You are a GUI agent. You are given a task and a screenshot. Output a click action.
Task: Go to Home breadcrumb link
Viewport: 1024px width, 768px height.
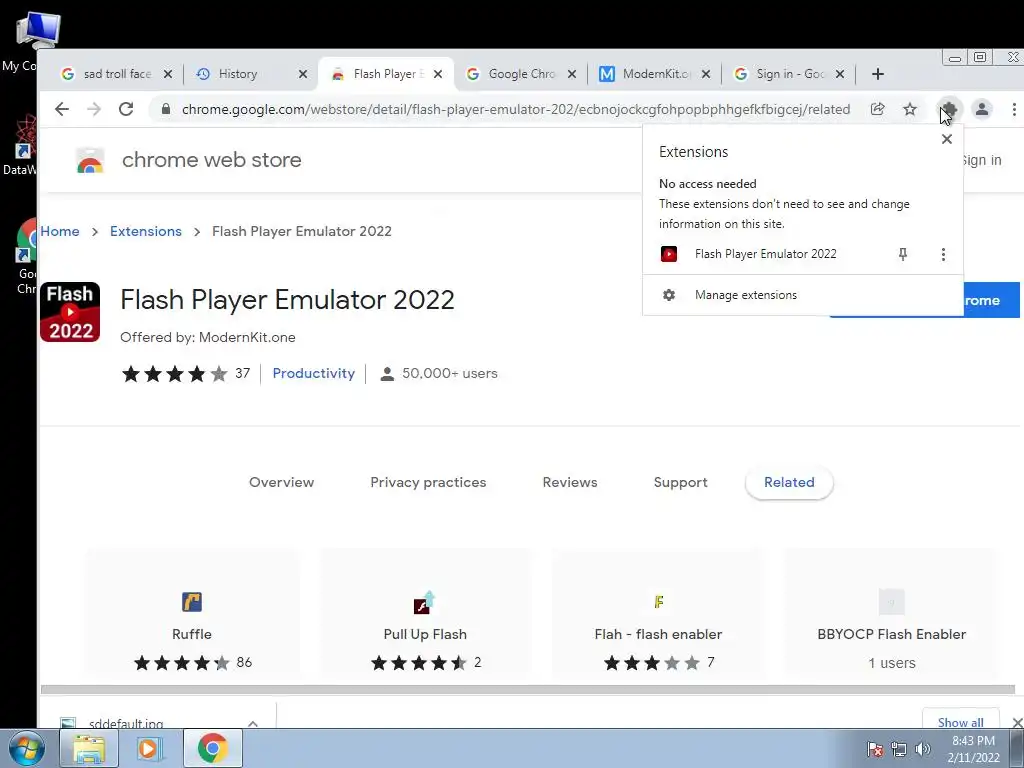click(60, 231)
